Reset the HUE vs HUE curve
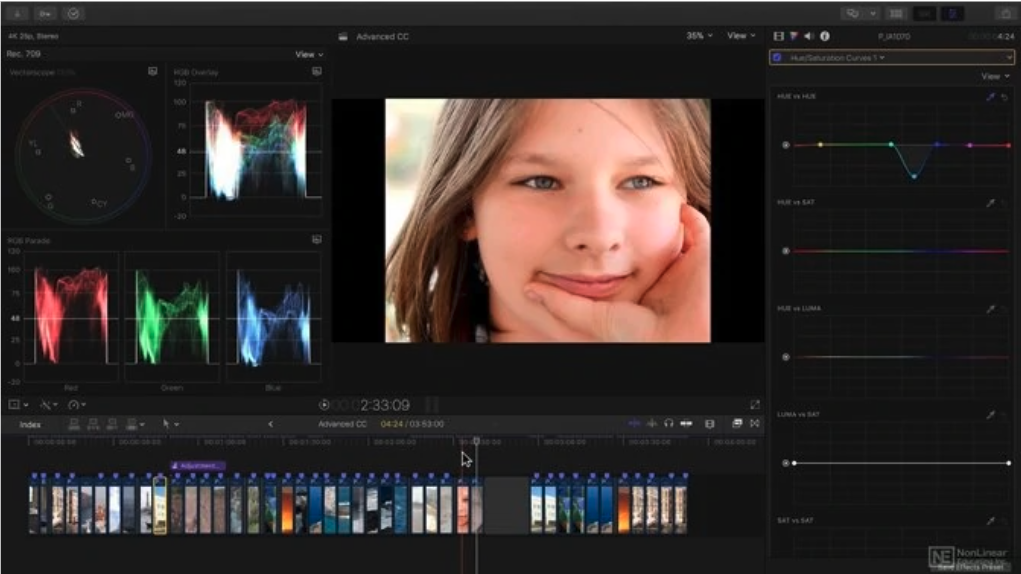The height and width of the screenshot is (574, 1021). pos(1005,97)
